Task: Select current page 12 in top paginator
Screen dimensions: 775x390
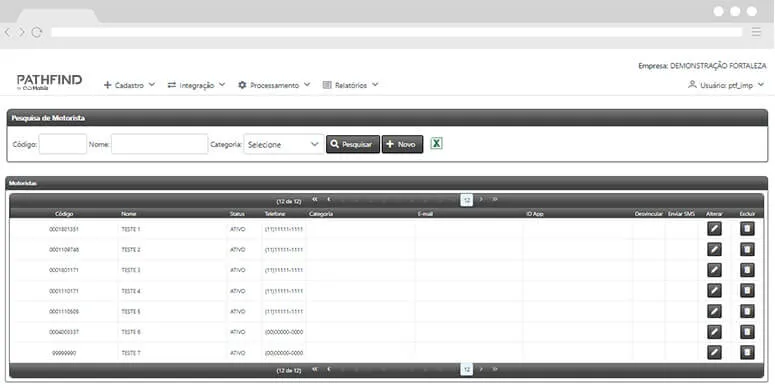Action: pos(467,200)
